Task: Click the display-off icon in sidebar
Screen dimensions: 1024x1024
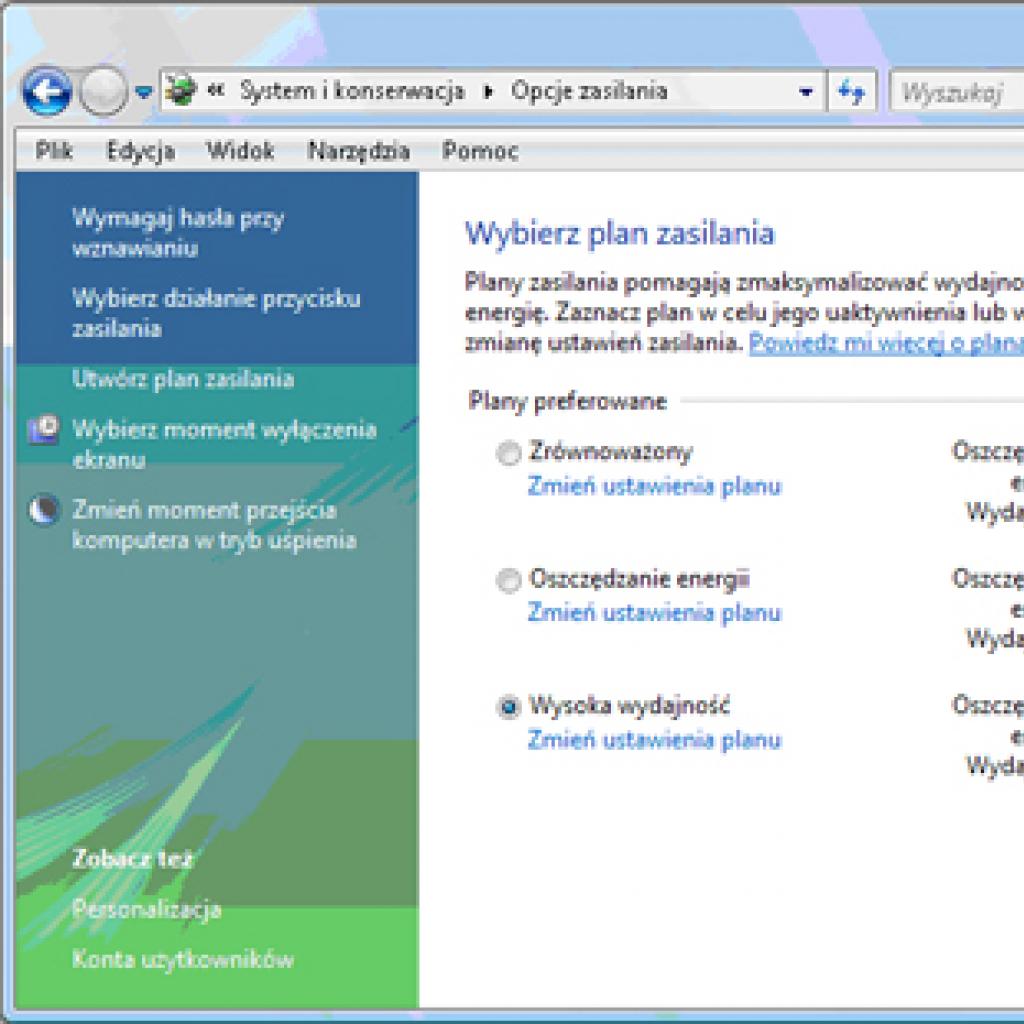Action: [43, 429]
